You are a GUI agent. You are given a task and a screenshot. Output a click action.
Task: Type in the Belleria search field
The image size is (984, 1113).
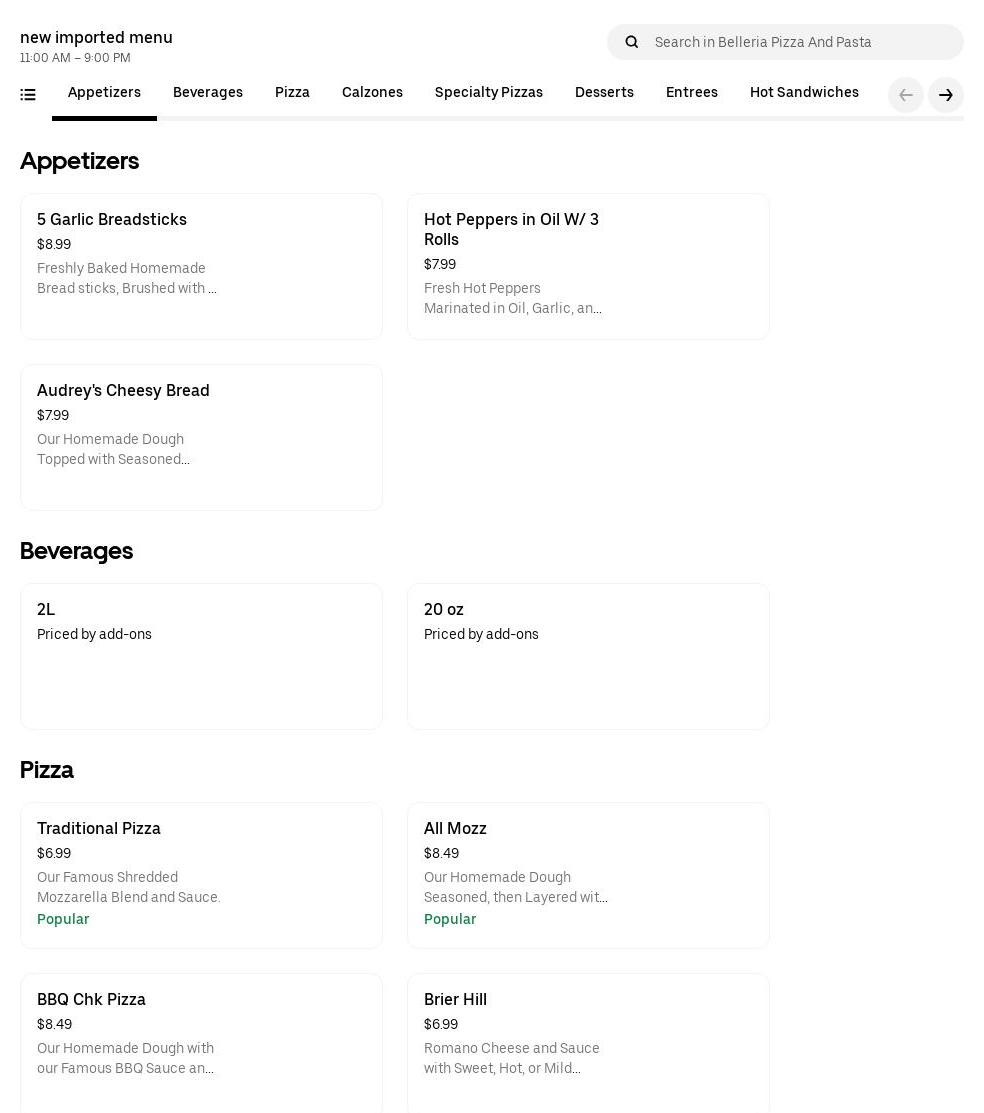tap(800, 42)
